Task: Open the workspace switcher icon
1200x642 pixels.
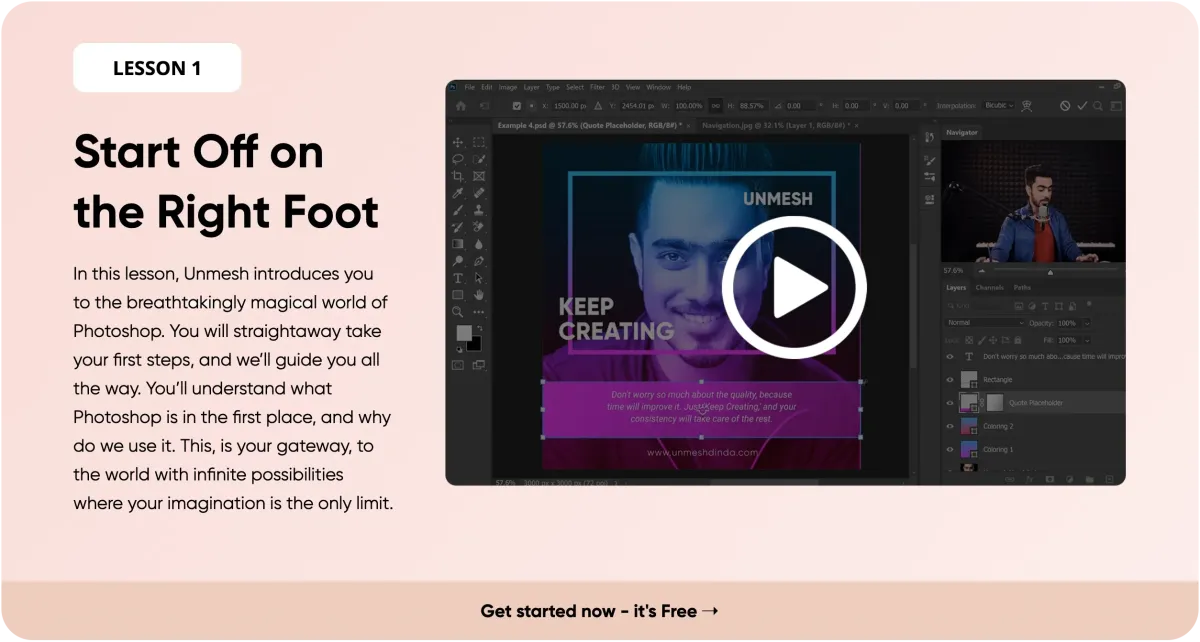Action: click(1116, 105)
